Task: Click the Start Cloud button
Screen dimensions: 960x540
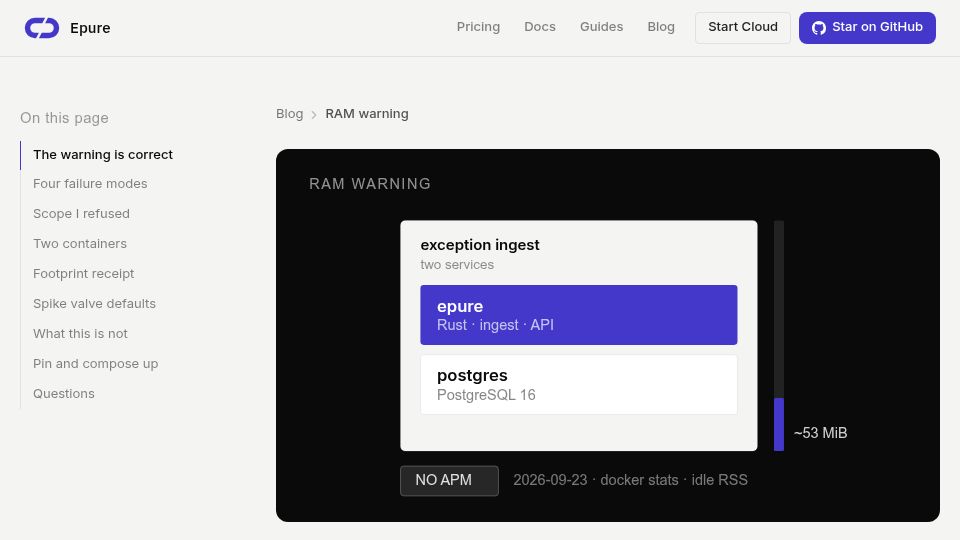Action: pos(743,28)
